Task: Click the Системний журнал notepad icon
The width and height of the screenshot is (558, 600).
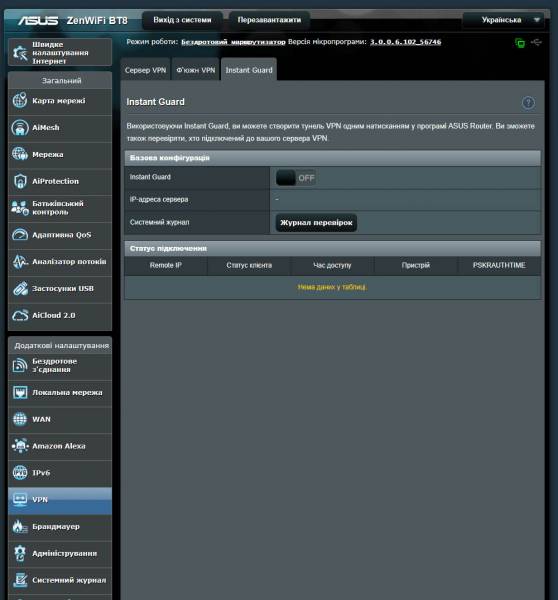Action: pos(20,580)
